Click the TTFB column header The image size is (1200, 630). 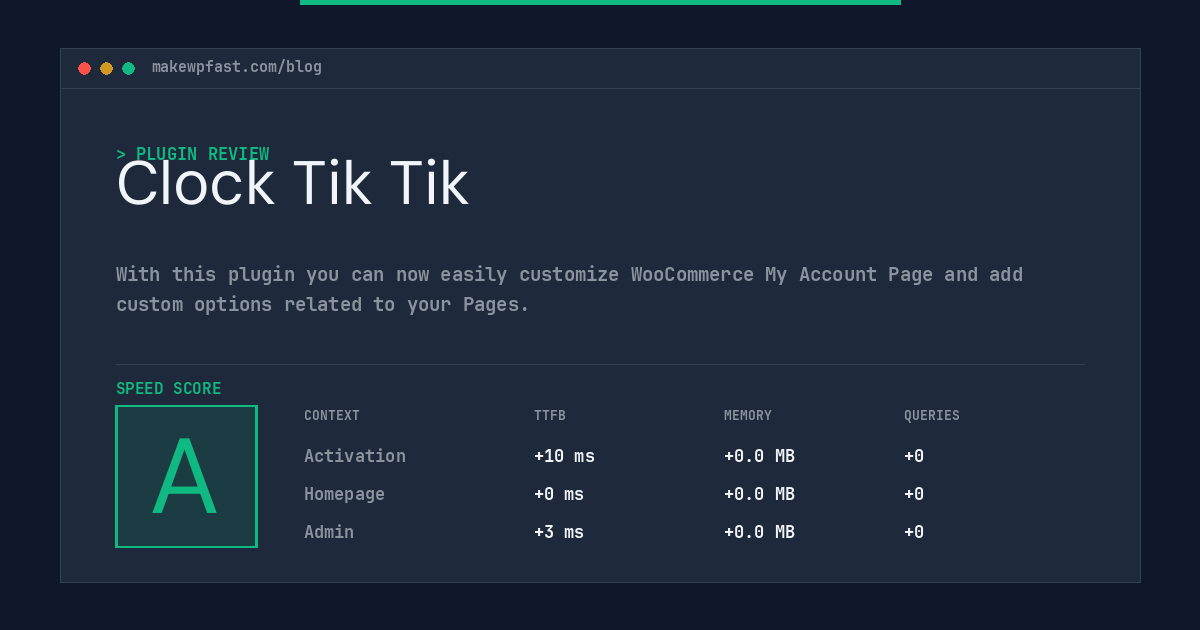[550, 416]
